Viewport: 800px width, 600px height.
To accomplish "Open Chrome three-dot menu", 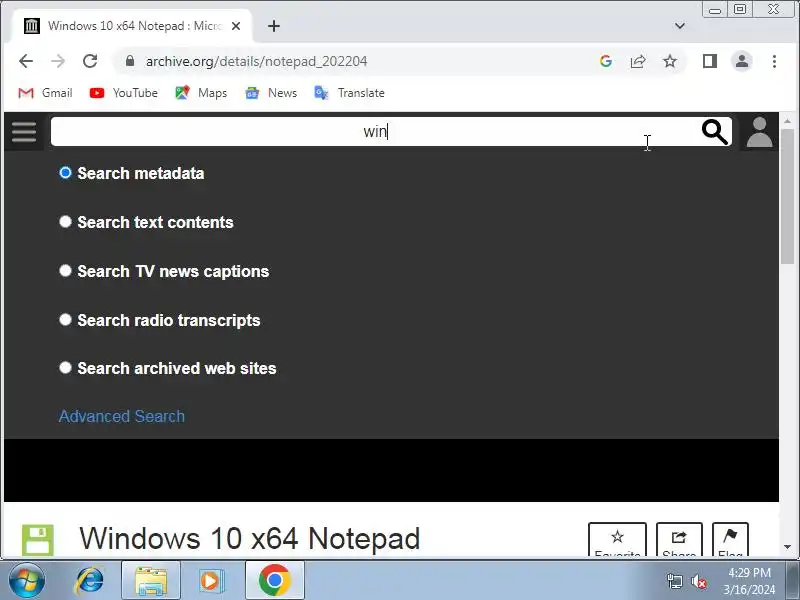I will [774, 61].
